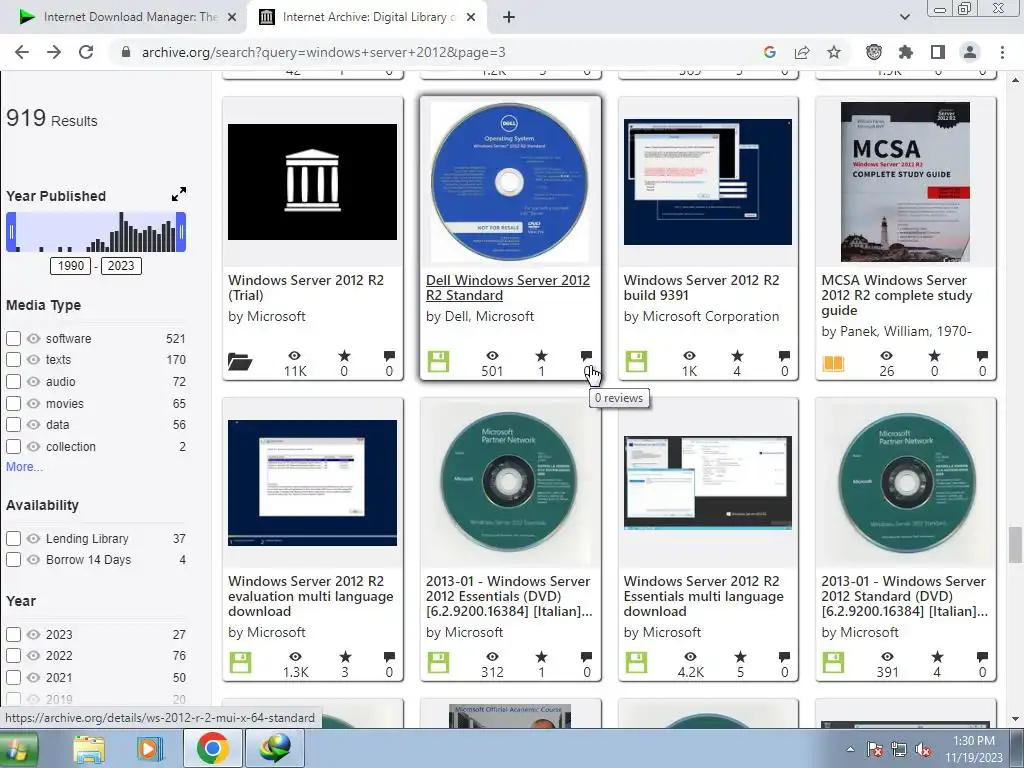The width and height of the screenshot is (1024, 768).
Task: Click the 2023 end year field
Action: click(x=121, y=266)
